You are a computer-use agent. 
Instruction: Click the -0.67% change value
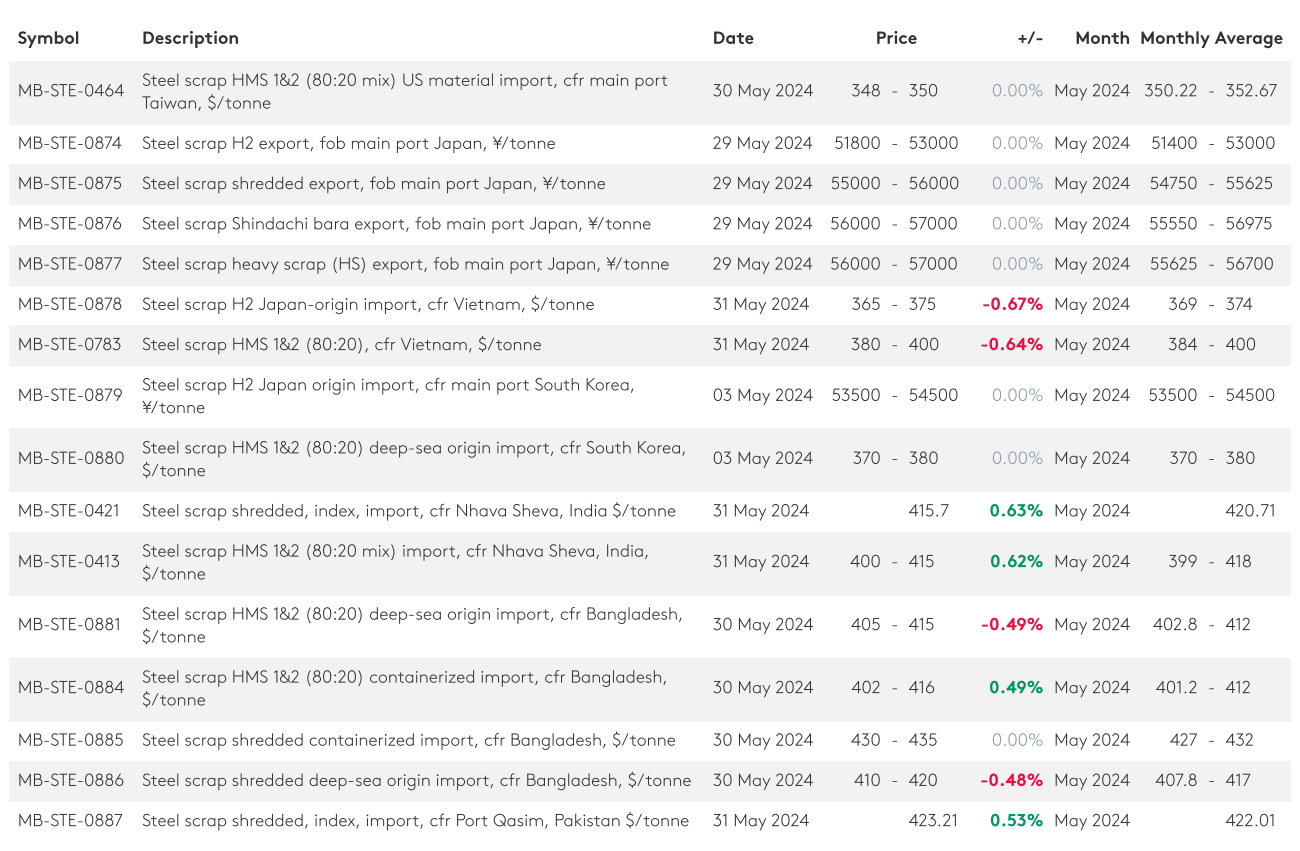tap(1012, 304)
